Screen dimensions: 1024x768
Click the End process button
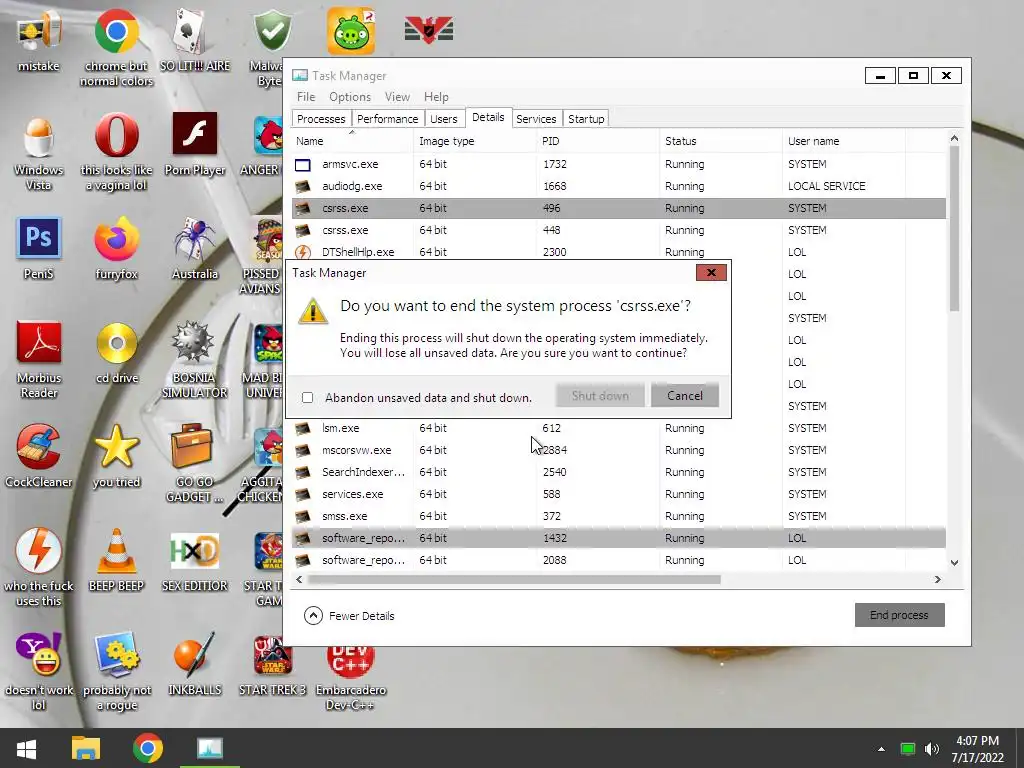899,615
